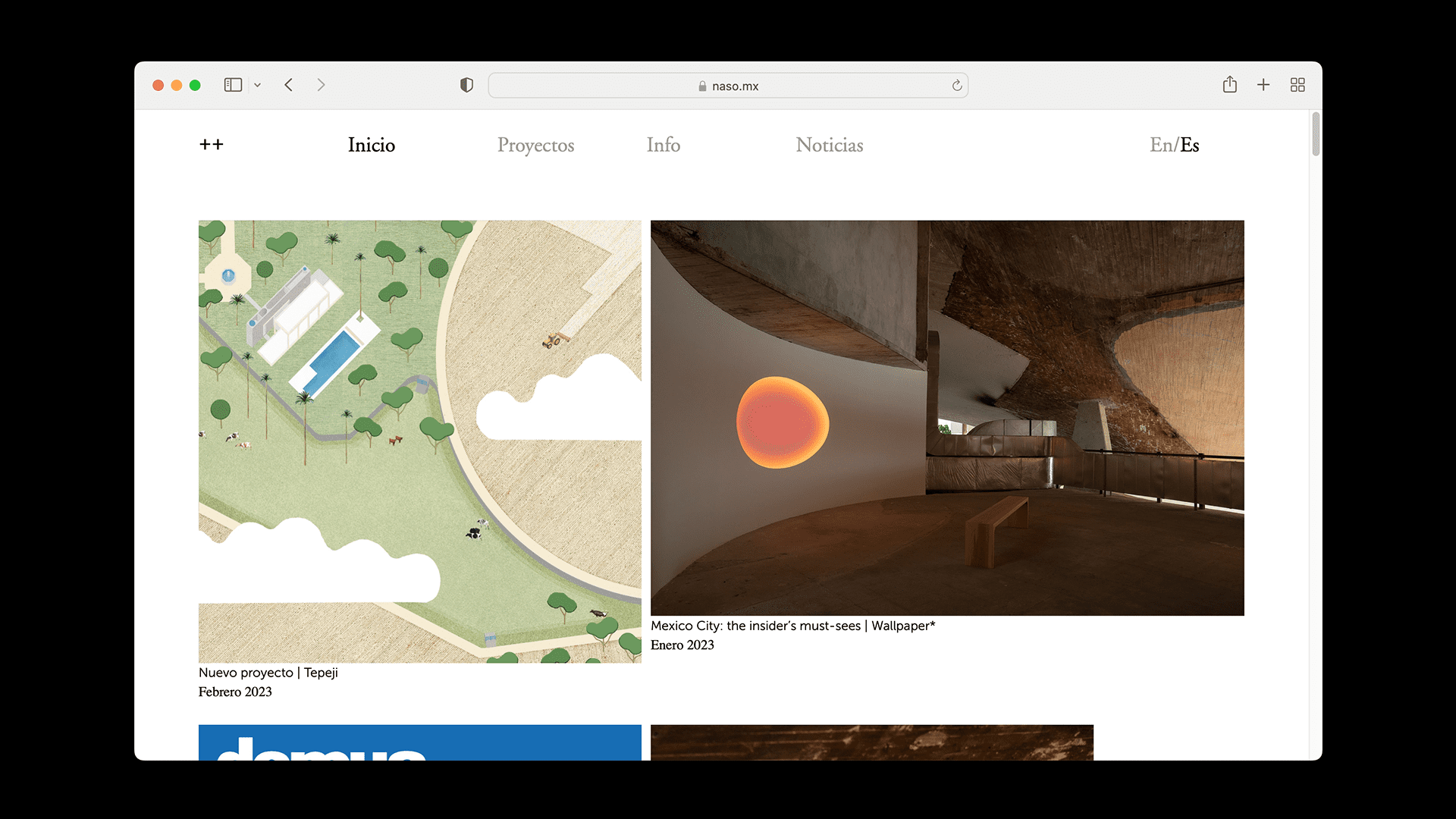Show tab overview grid icon
This screenshot has width=1456, height=819.
point(1298,85)
